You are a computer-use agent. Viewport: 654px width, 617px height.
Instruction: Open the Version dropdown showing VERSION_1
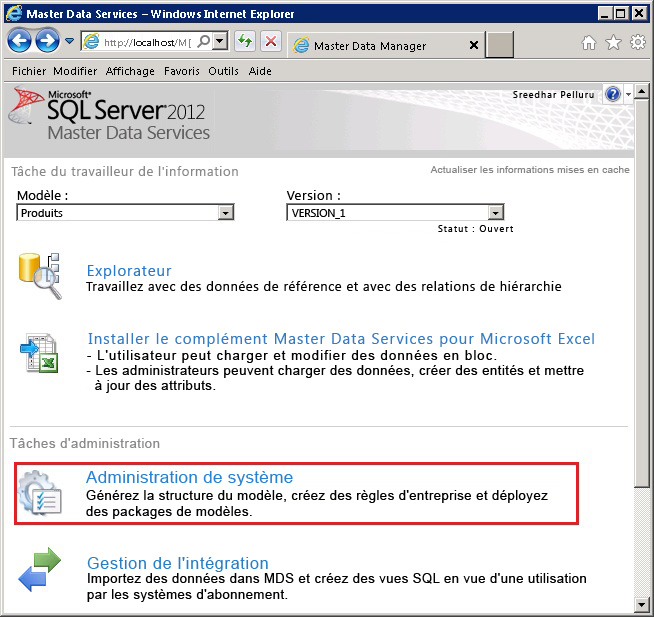(x=395, y=212)
